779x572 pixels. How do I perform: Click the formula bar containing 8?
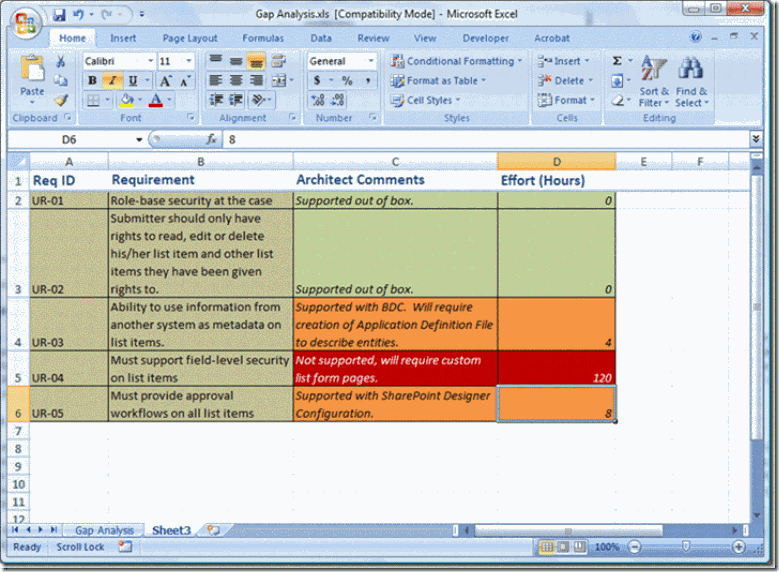pyautogui.click(x=485, y=140)
